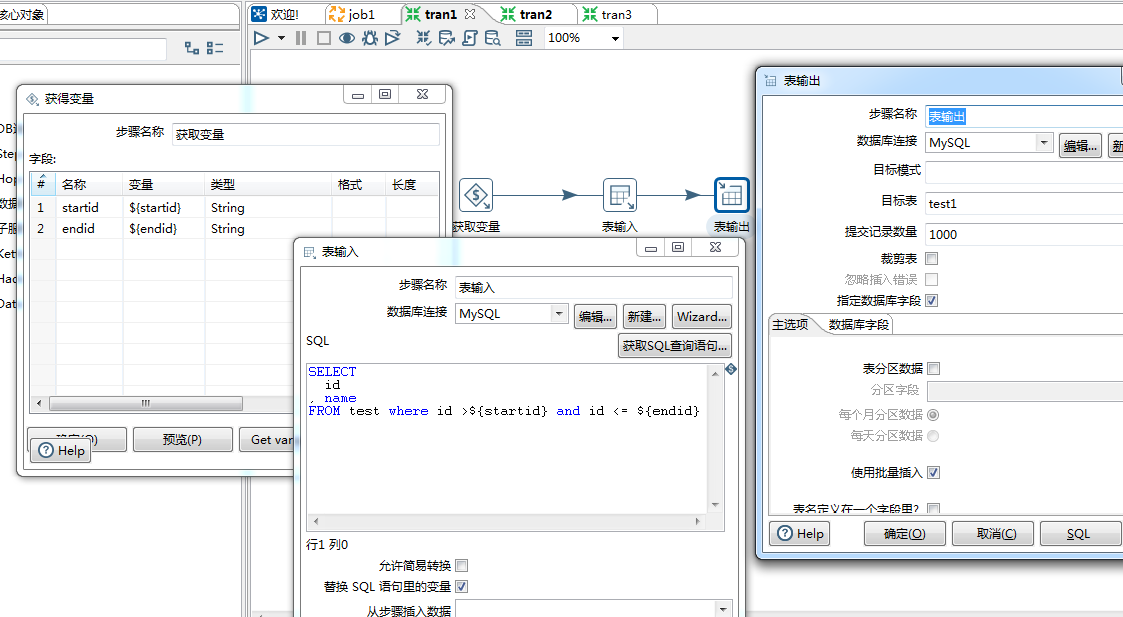Select 每天分区数据 radio button

coord(933,436)
